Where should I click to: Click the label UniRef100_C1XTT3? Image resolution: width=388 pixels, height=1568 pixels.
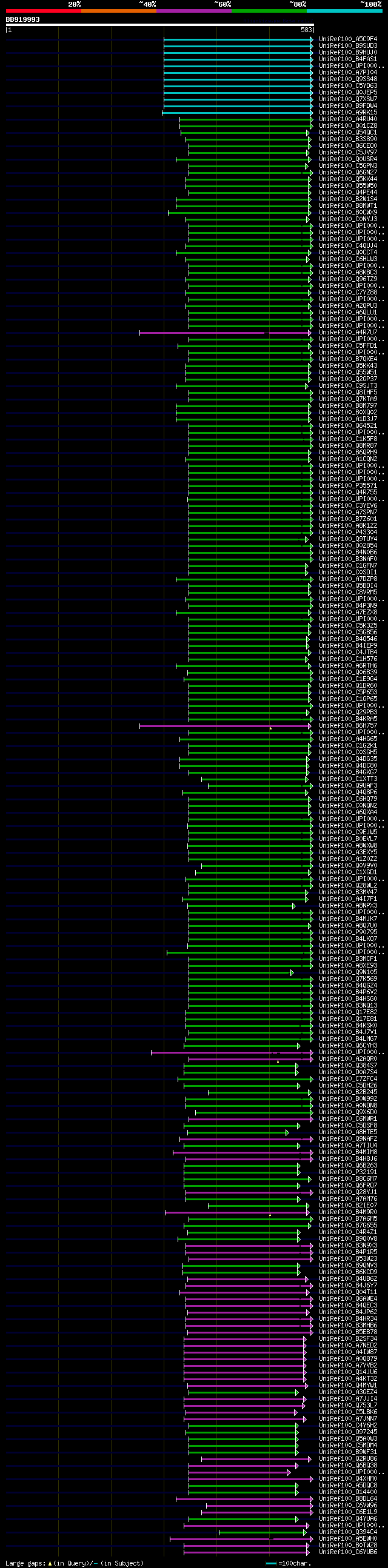click(348, 779)
